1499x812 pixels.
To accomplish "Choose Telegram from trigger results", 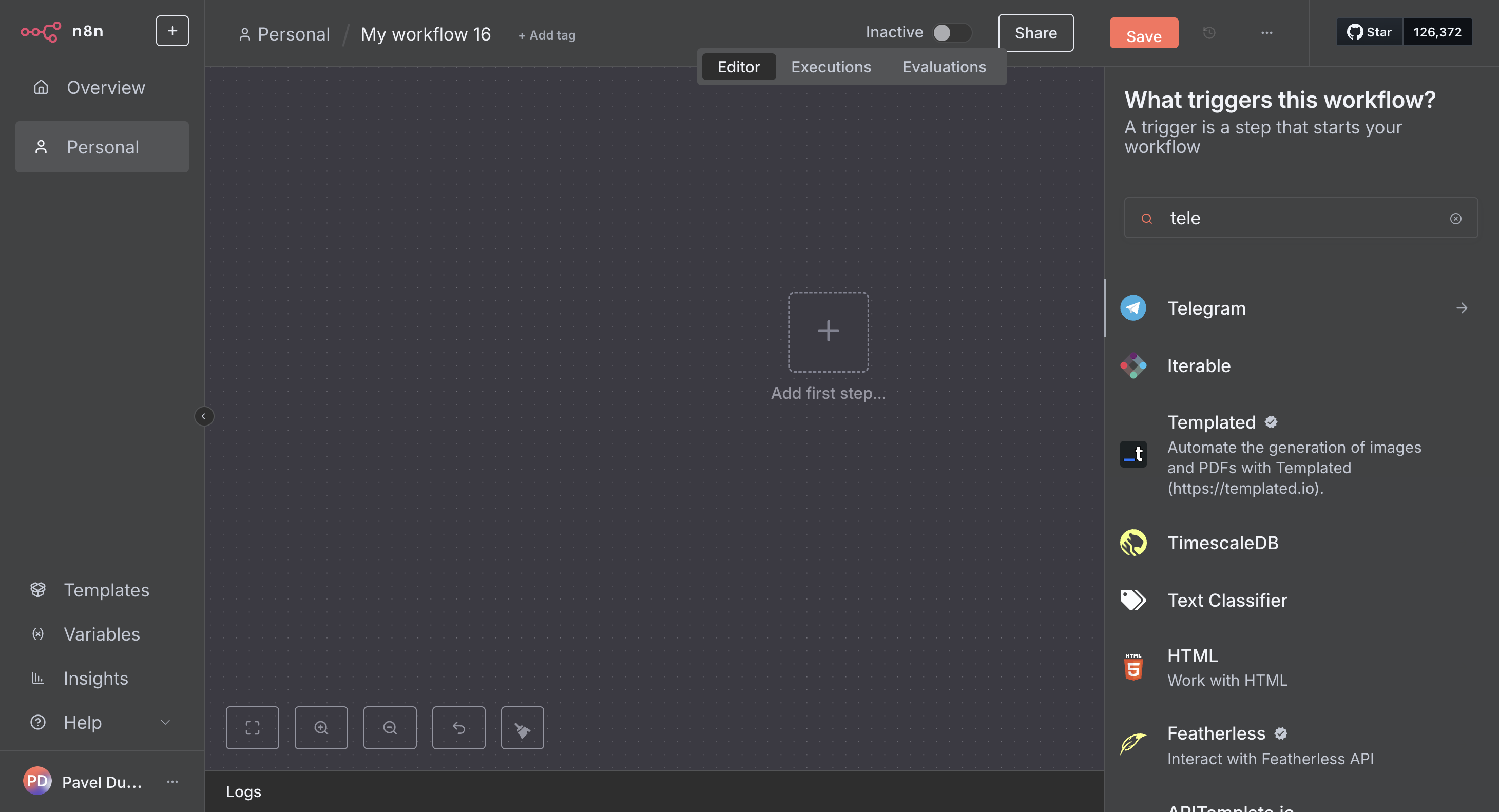I will [1206, 307].
